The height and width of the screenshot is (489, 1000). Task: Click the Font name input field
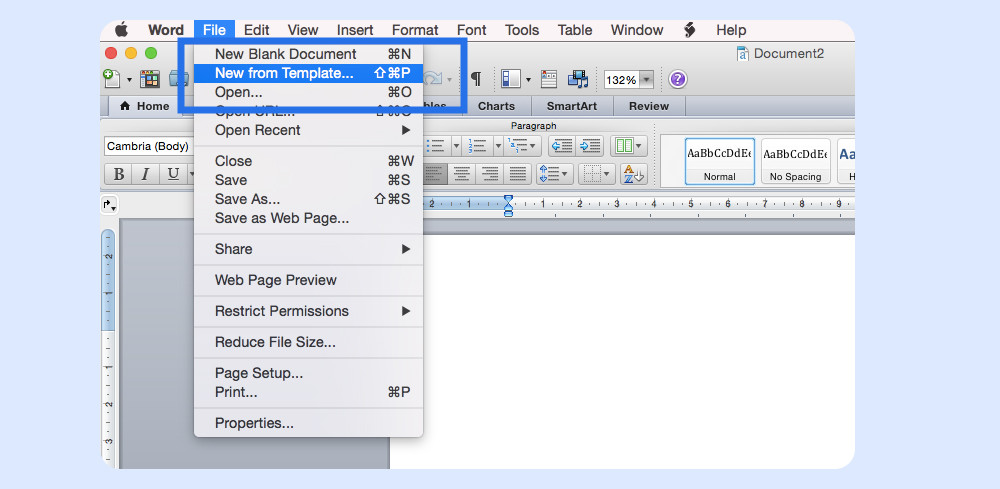[x=148, y=146]
